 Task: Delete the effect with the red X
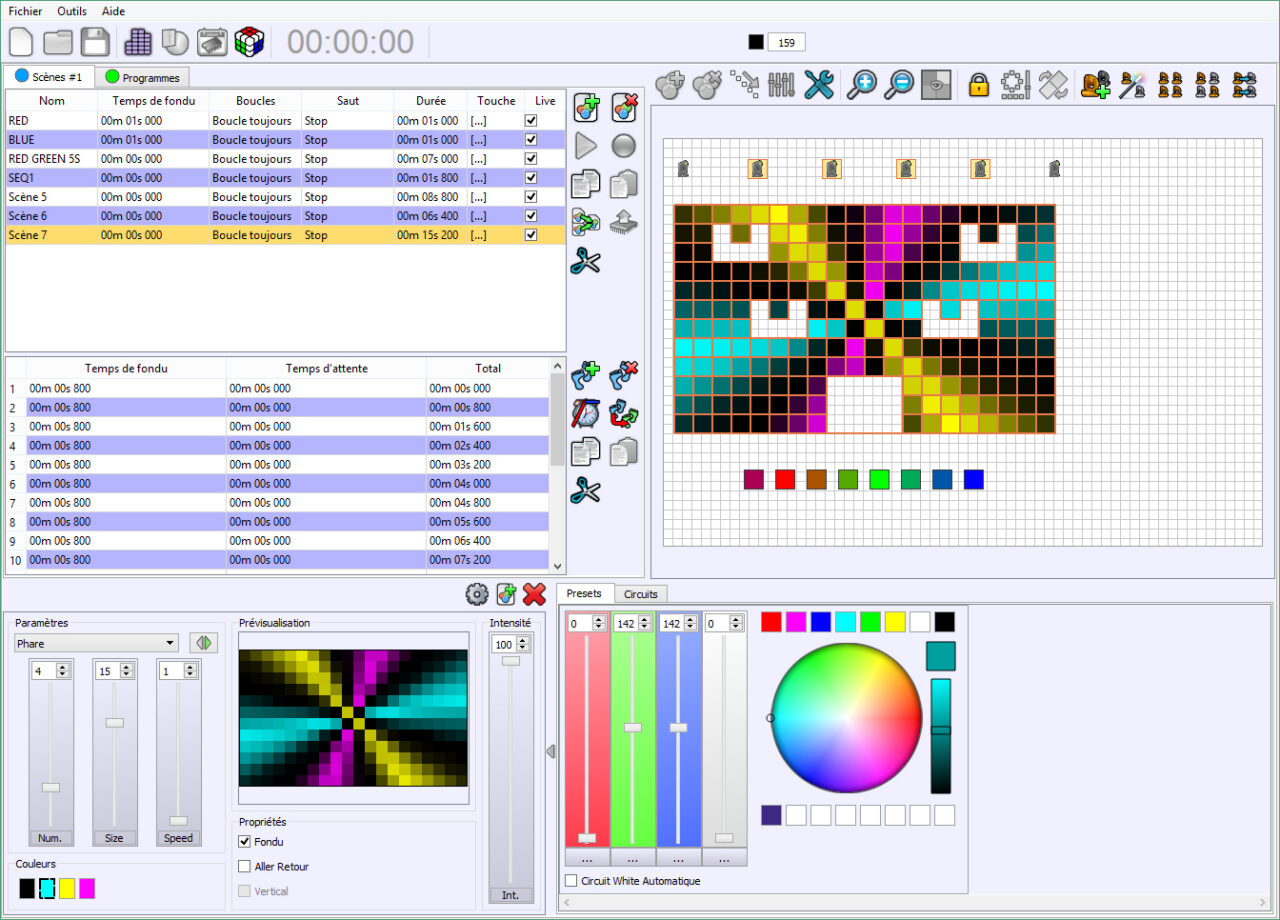click(535, 594)
